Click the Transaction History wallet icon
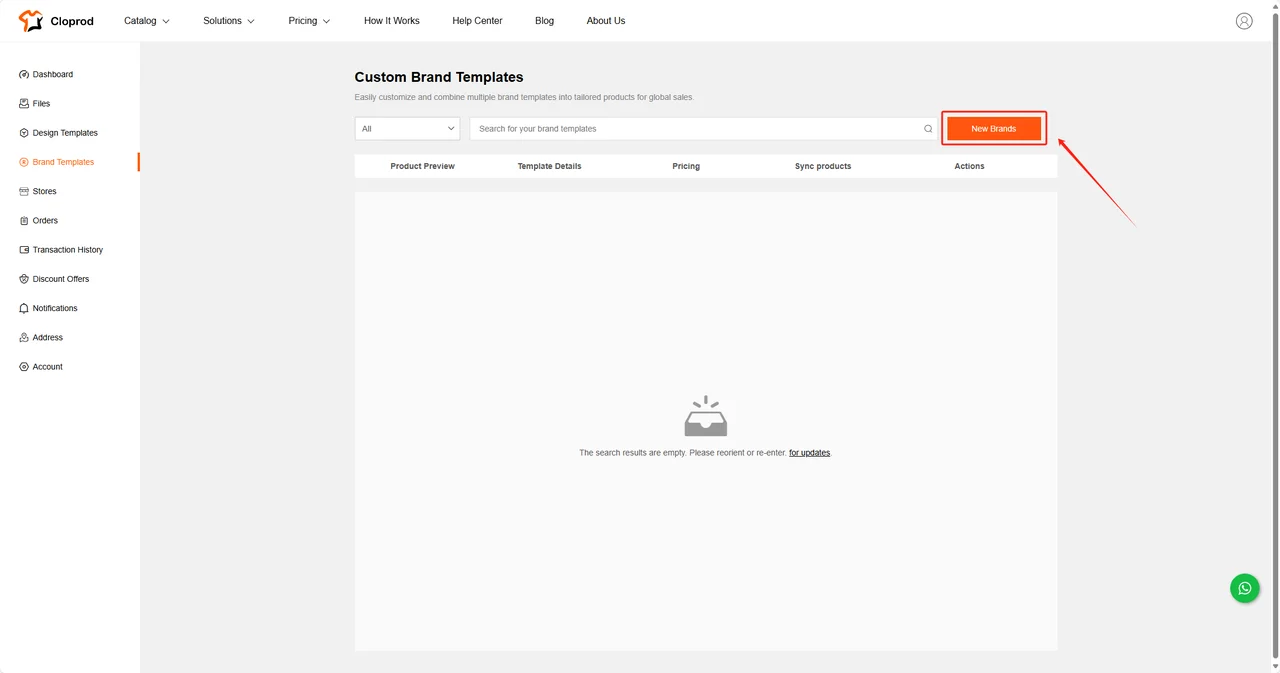Viewport: 1280px width, 673px height. pos(24,250)
